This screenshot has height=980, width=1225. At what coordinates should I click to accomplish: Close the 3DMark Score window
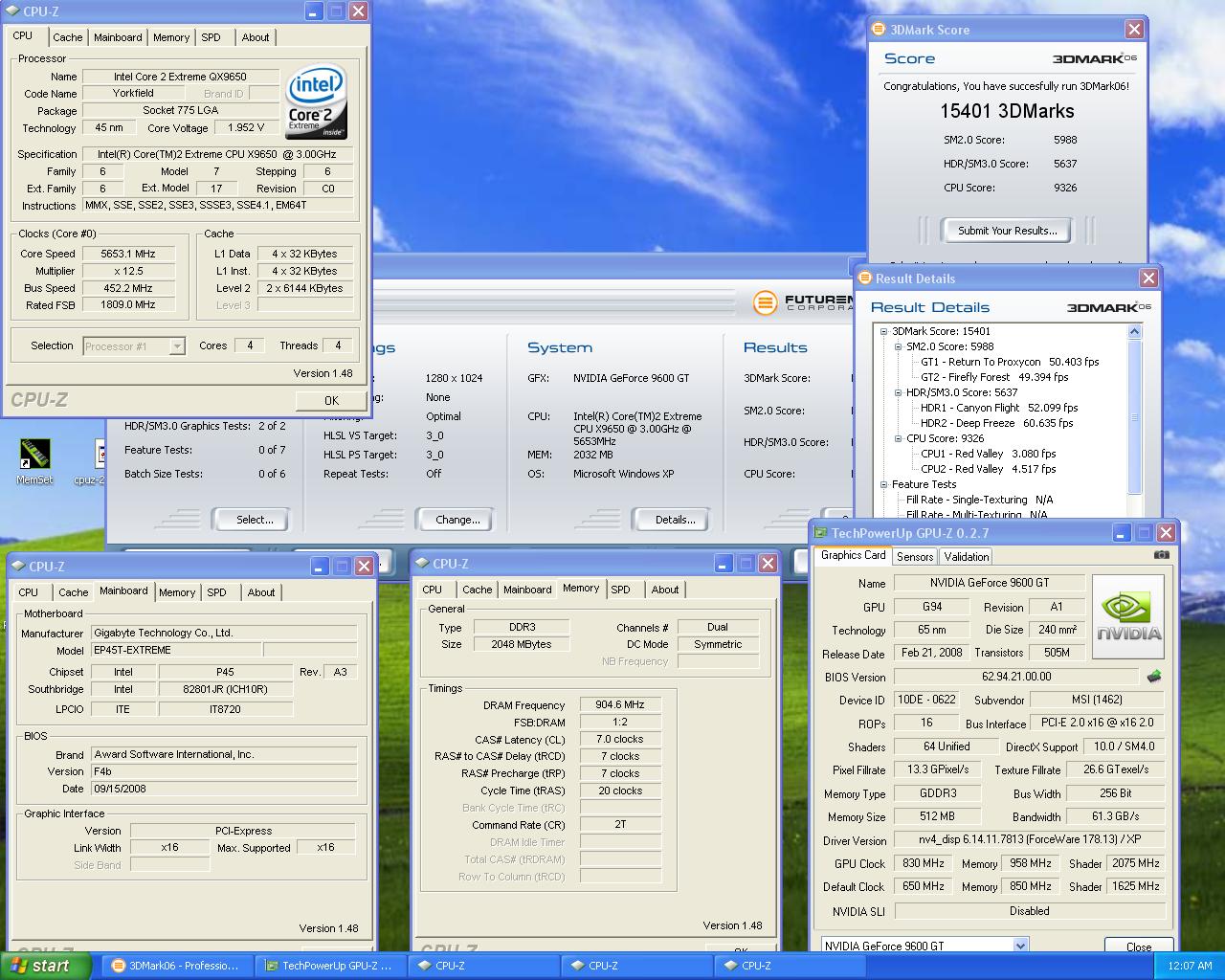click(x=1134, y=30)
